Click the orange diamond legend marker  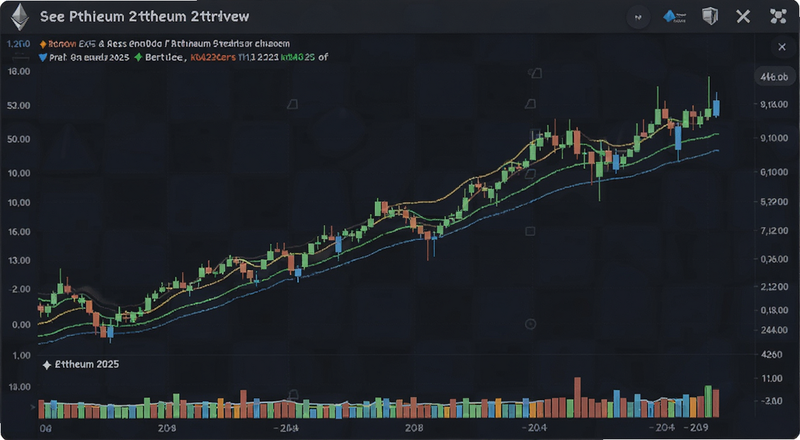pos(42,44)
